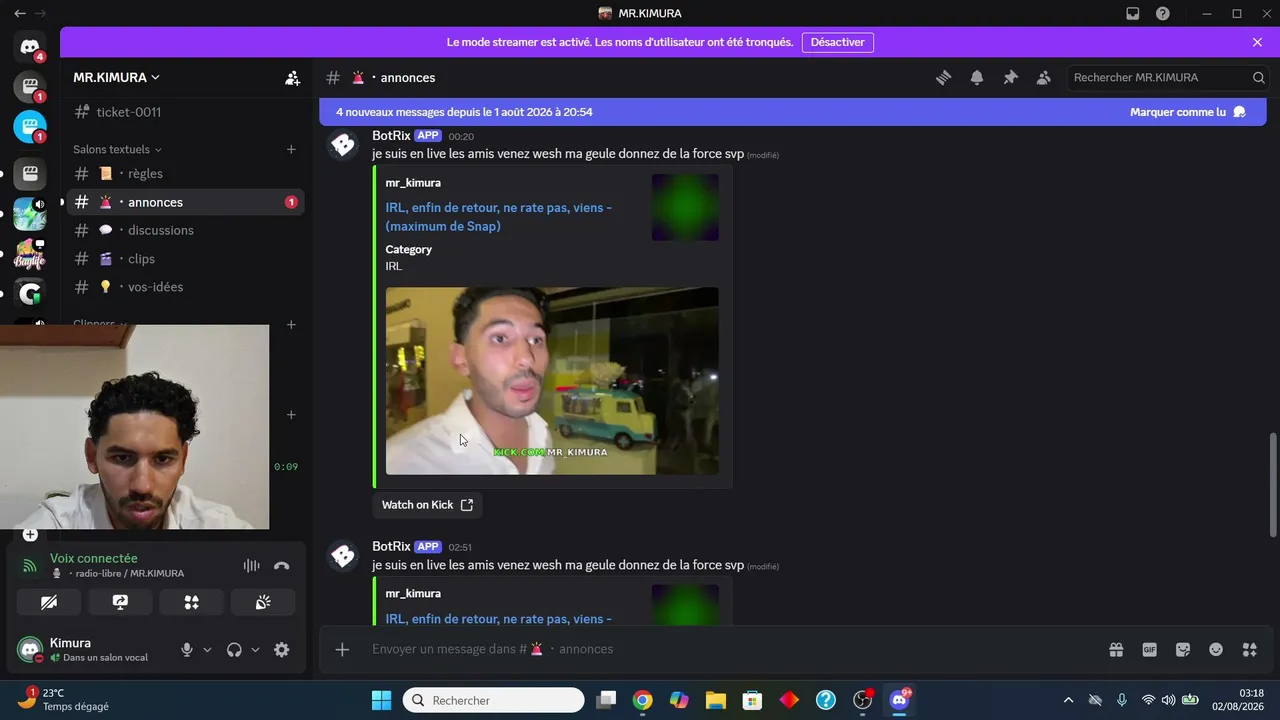Open the Task View taskbar button
Screen dimensions: 1280x720
coord(606,700)
